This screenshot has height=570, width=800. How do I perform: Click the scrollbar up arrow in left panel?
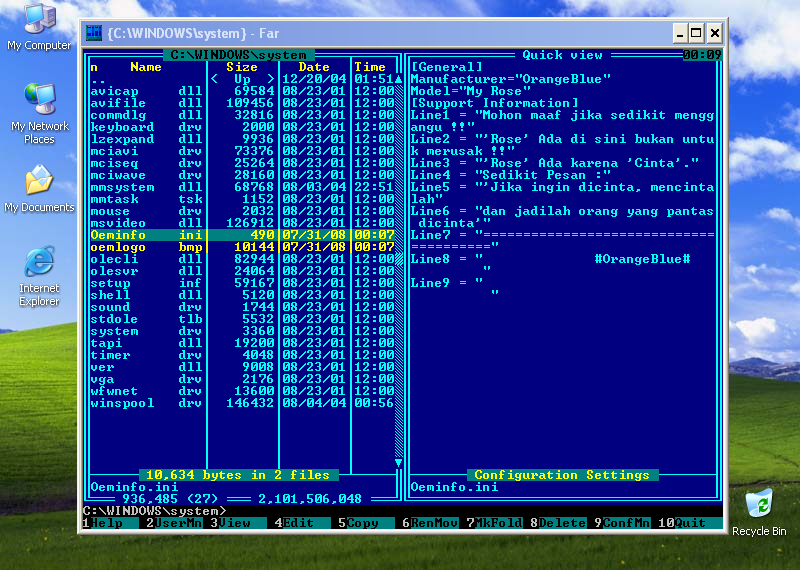398,79
